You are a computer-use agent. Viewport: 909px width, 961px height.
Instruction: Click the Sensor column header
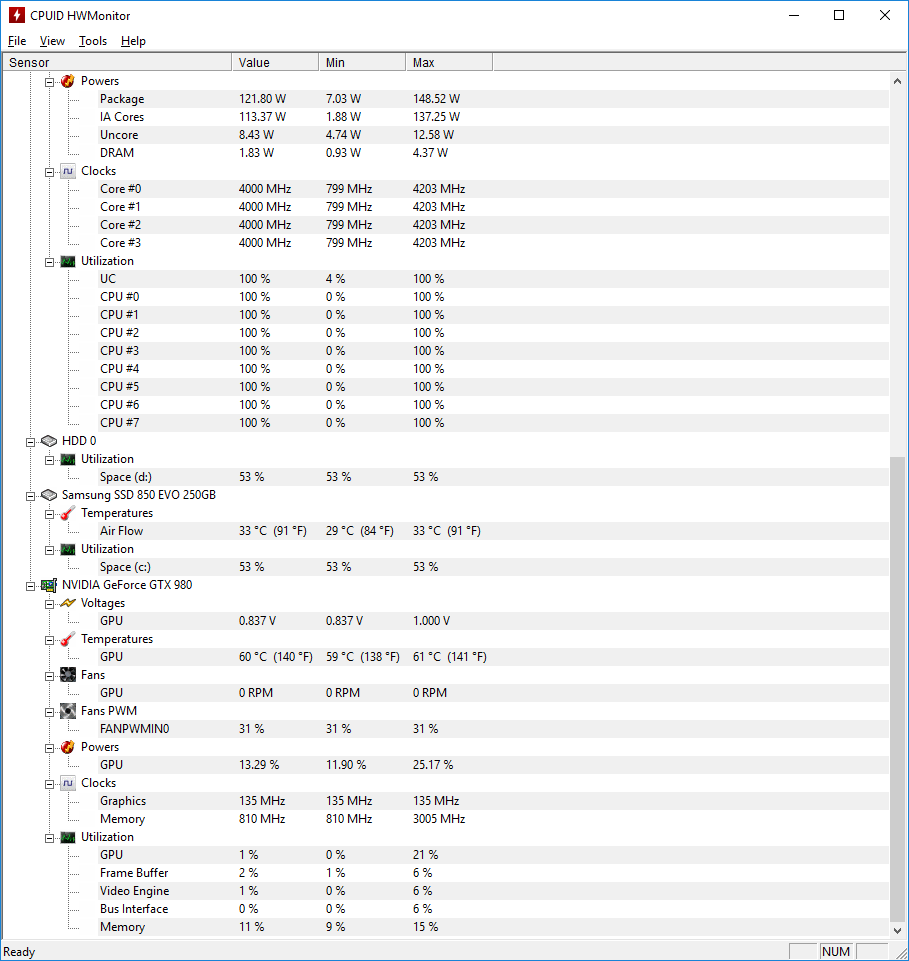tap(117, 63)
